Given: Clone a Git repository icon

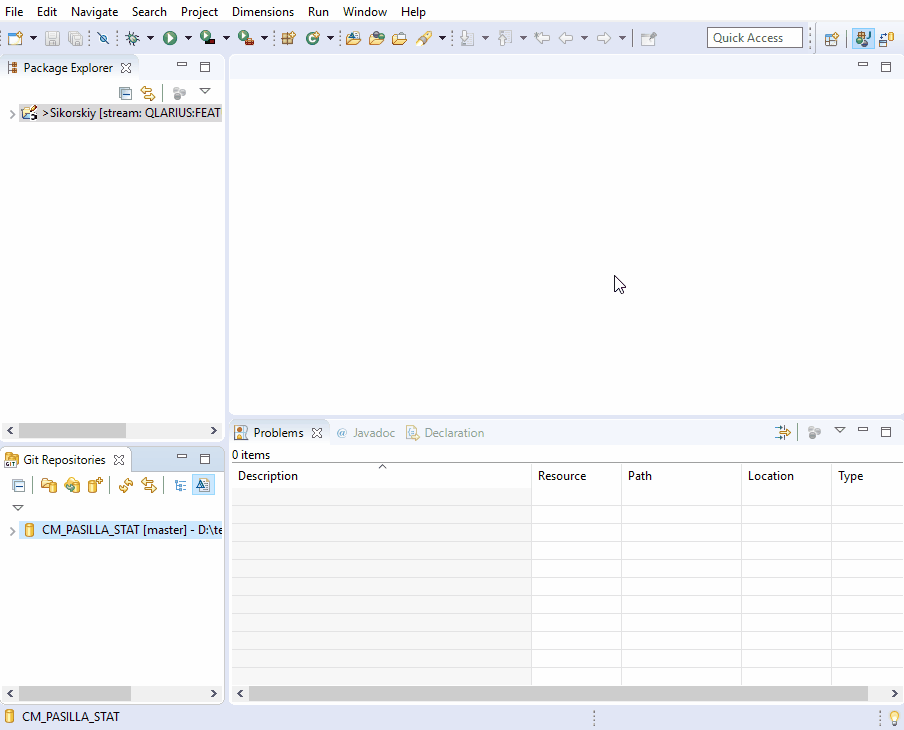Looking at the screenshot, I should (x=72, y=485).
